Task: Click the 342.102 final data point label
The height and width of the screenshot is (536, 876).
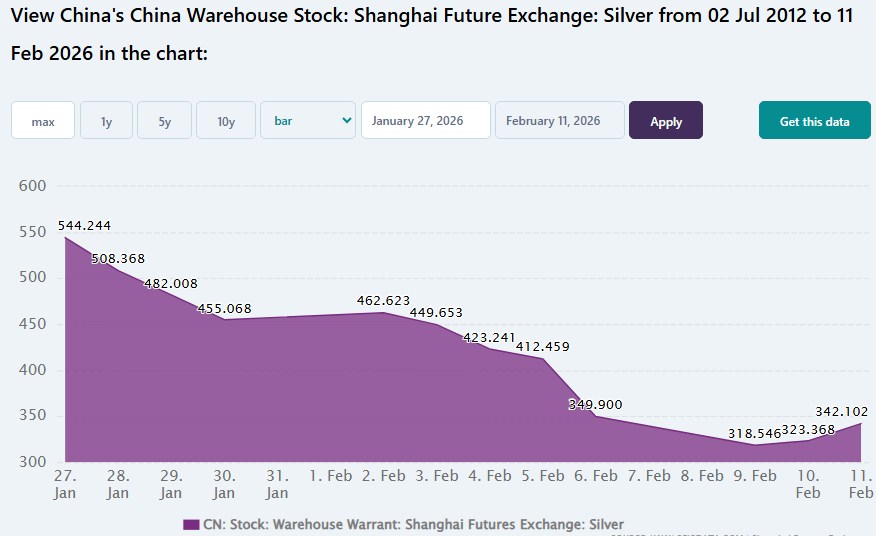Action: (842, 411)
